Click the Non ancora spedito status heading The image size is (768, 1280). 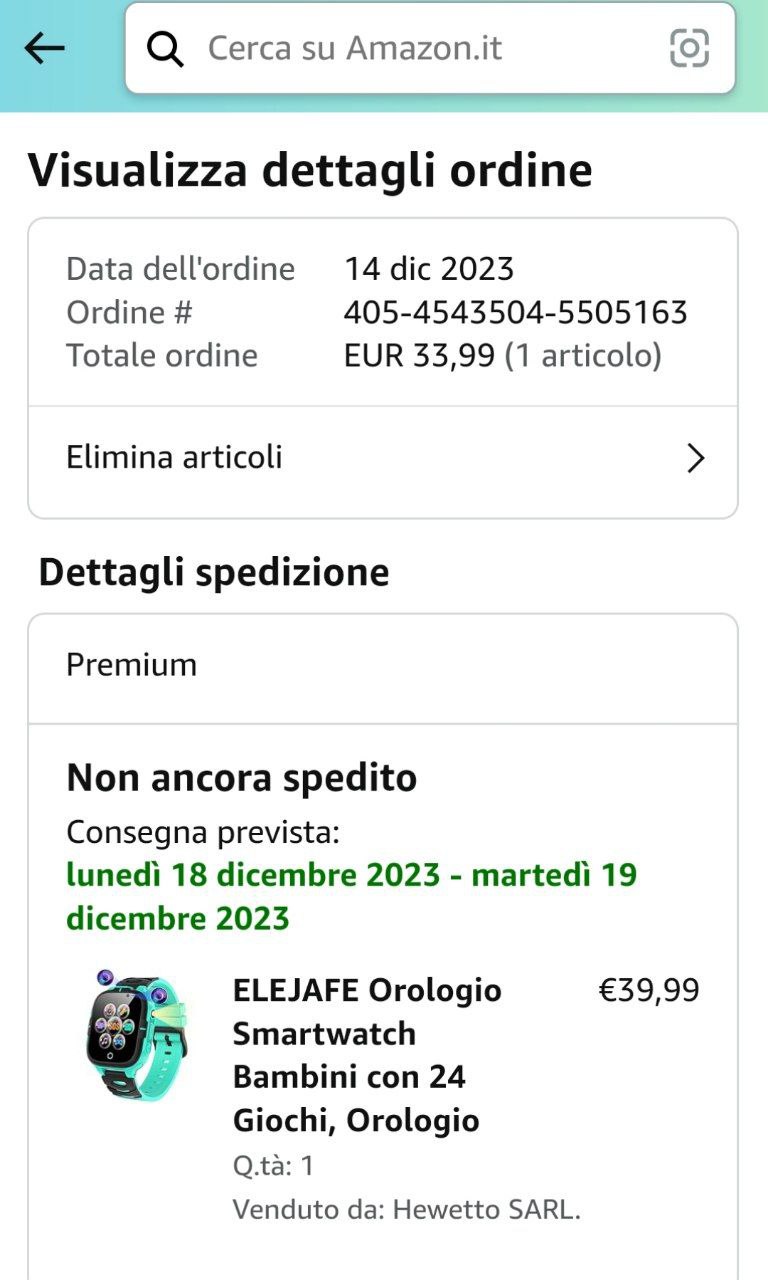[242, 778]
